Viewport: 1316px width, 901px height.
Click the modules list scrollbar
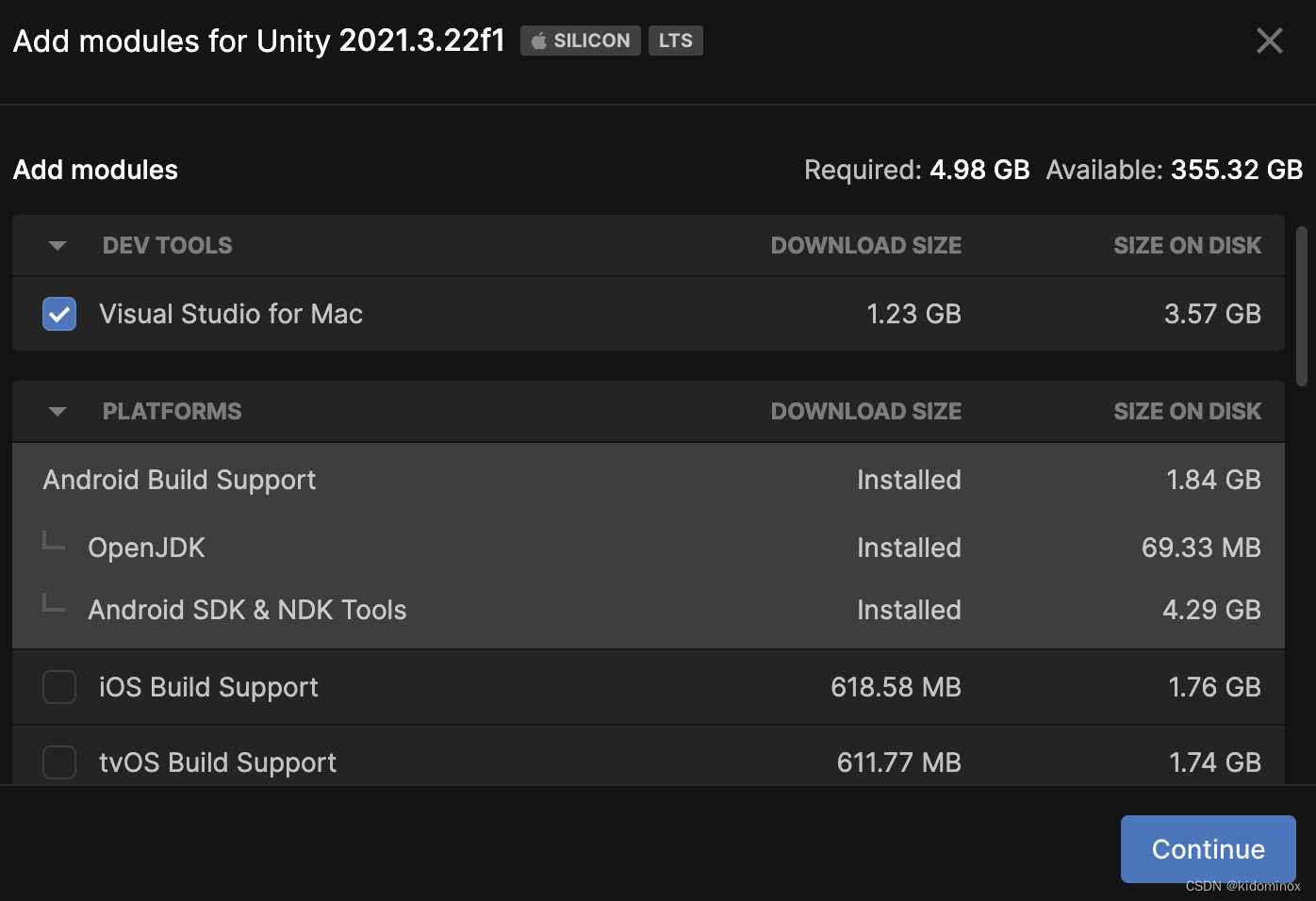(x=1302, y=306)
